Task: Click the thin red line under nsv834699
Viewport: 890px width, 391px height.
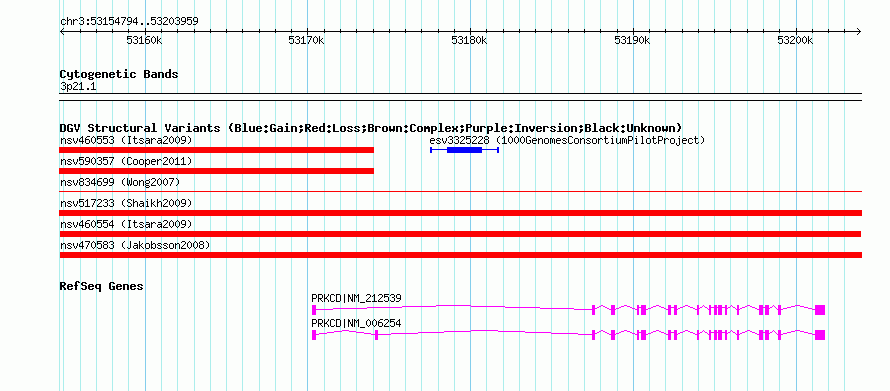Action: coord(461,192)
